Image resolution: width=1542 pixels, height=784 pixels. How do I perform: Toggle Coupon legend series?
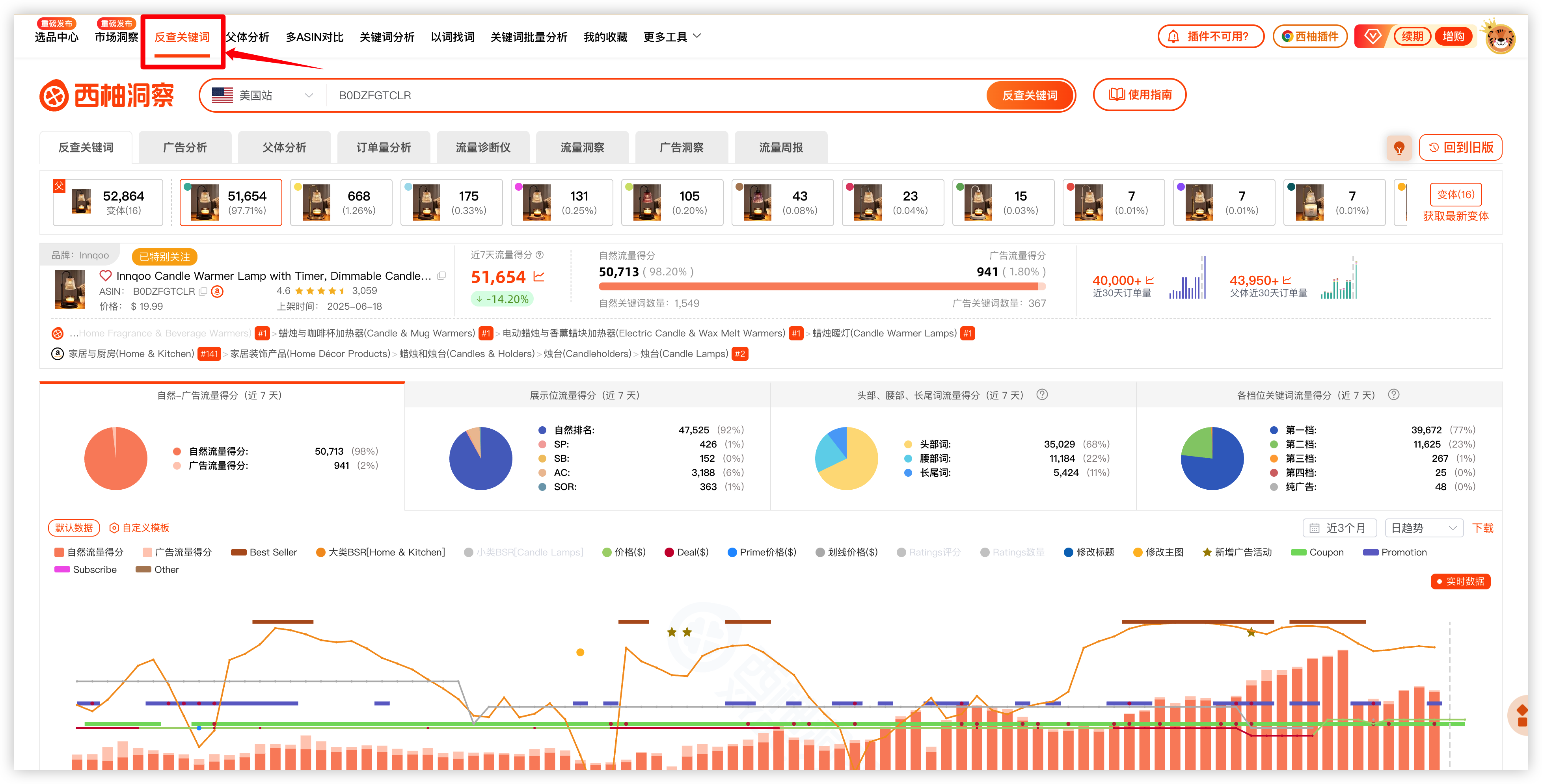point(1318,552)
